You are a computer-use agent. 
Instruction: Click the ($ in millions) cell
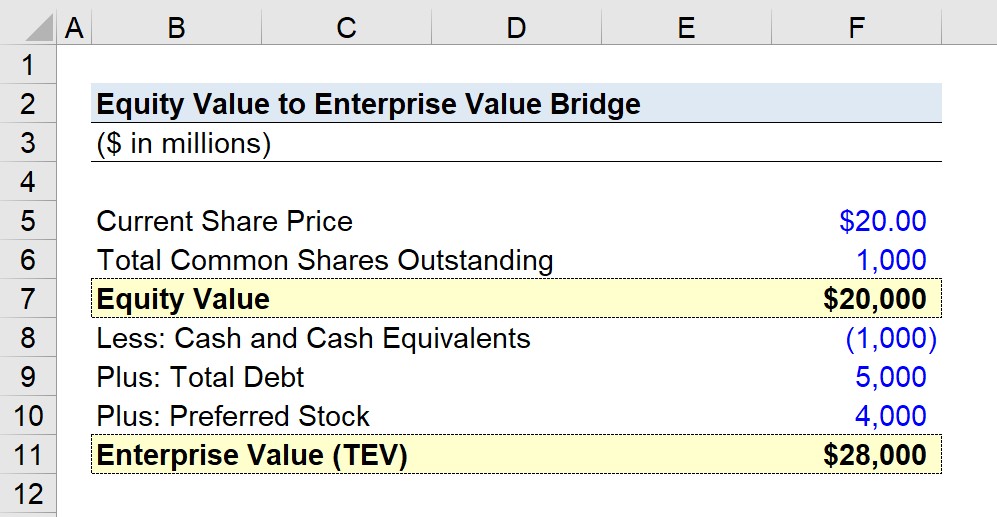[177, 143]
